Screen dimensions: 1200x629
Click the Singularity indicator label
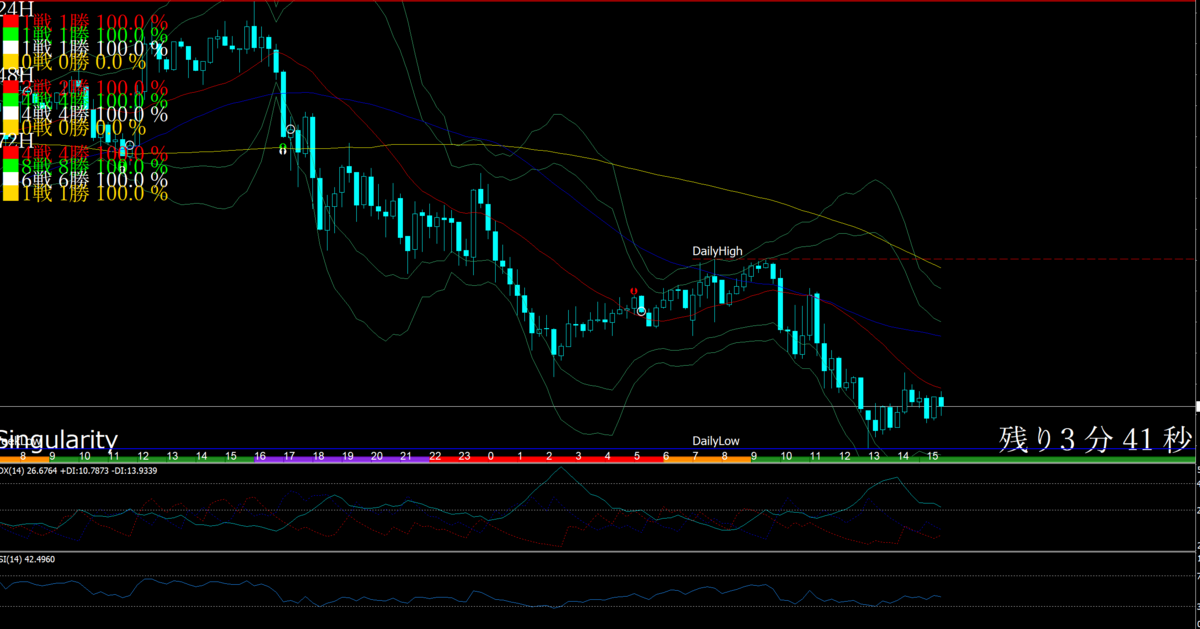[x=59, y=440]
